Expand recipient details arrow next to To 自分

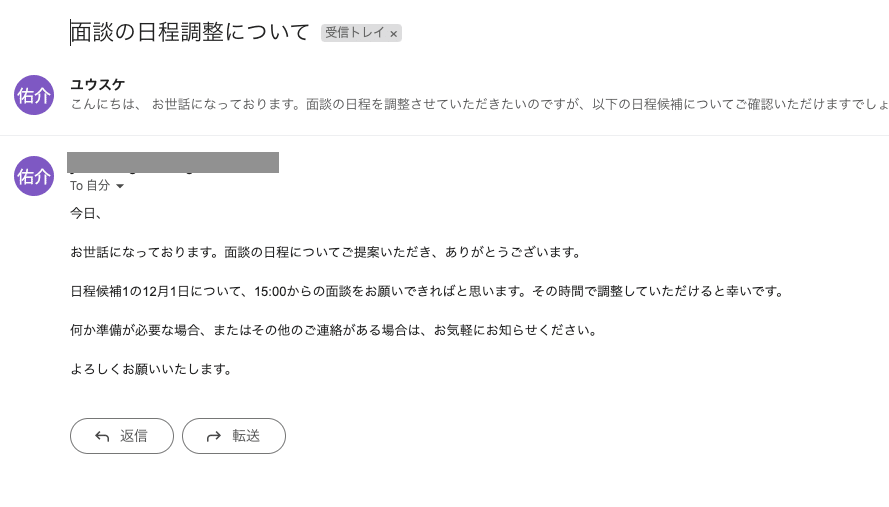click(x=120, y=186)
